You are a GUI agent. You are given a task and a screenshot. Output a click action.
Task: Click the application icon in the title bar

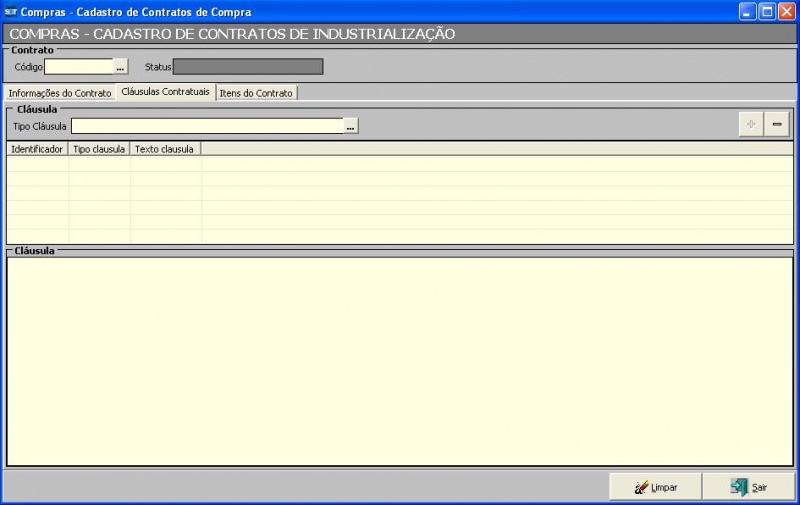(x=11, y=12)
